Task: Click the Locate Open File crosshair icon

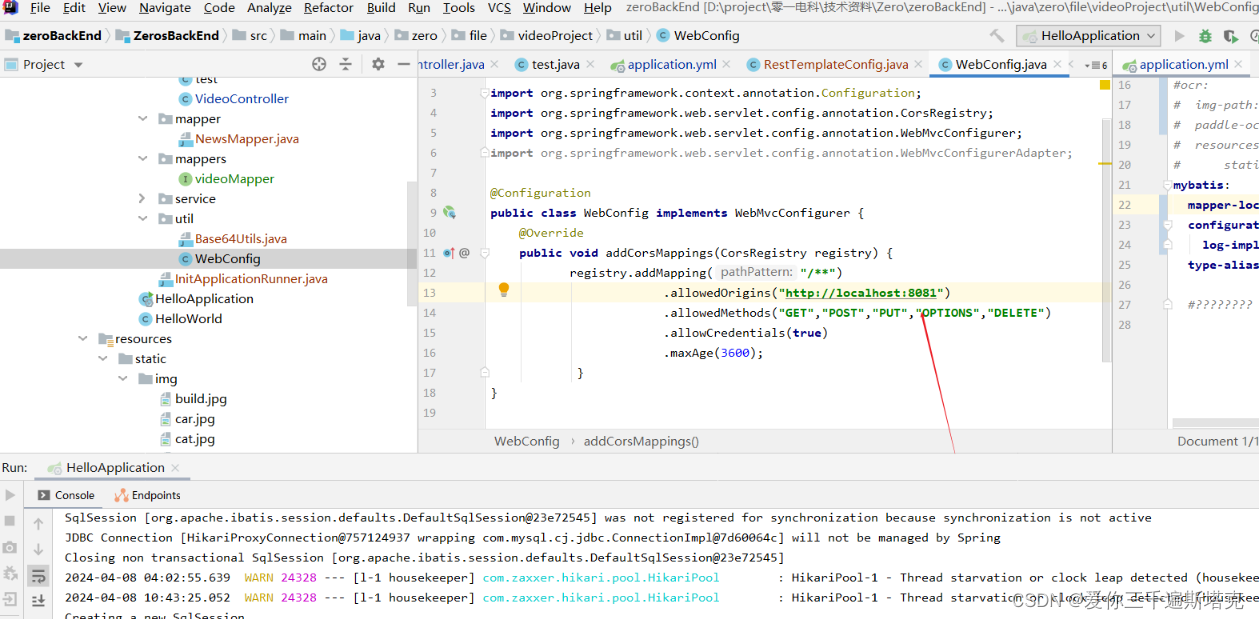Action: click(x=319, y=64)
